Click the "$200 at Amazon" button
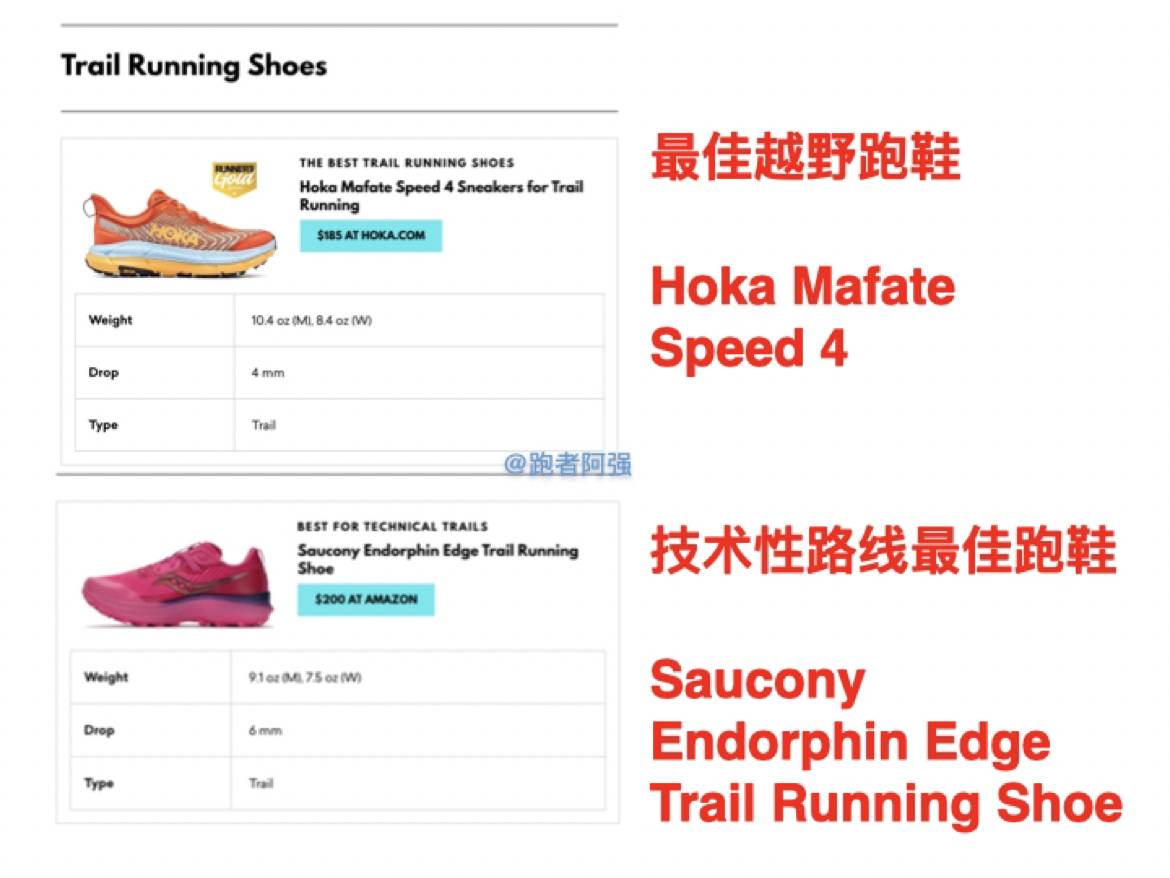This screenshot has height=878, width=1170. pos(365,600)
